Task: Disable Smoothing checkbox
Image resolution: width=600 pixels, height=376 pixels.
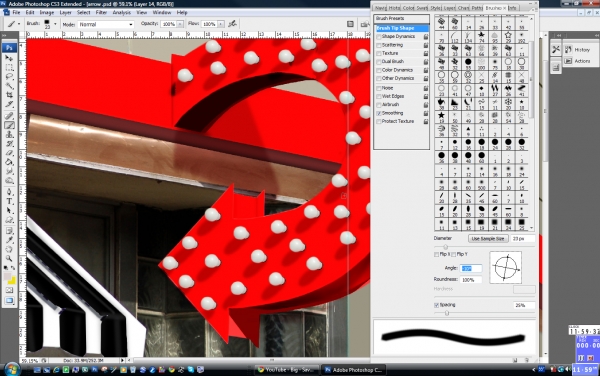Action: pyautogui.click(x=378, y=114)
